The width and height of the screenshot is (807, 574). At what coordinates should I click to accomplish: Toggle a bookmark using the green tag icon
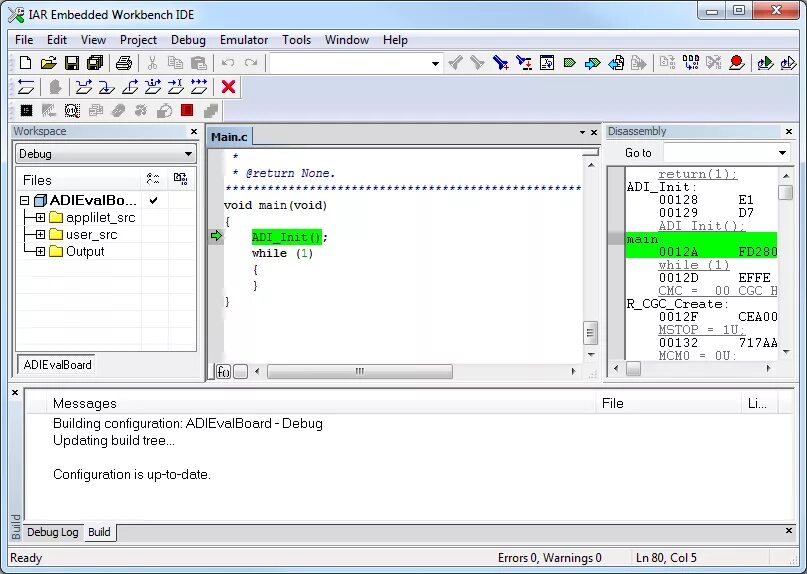point(569,63)
